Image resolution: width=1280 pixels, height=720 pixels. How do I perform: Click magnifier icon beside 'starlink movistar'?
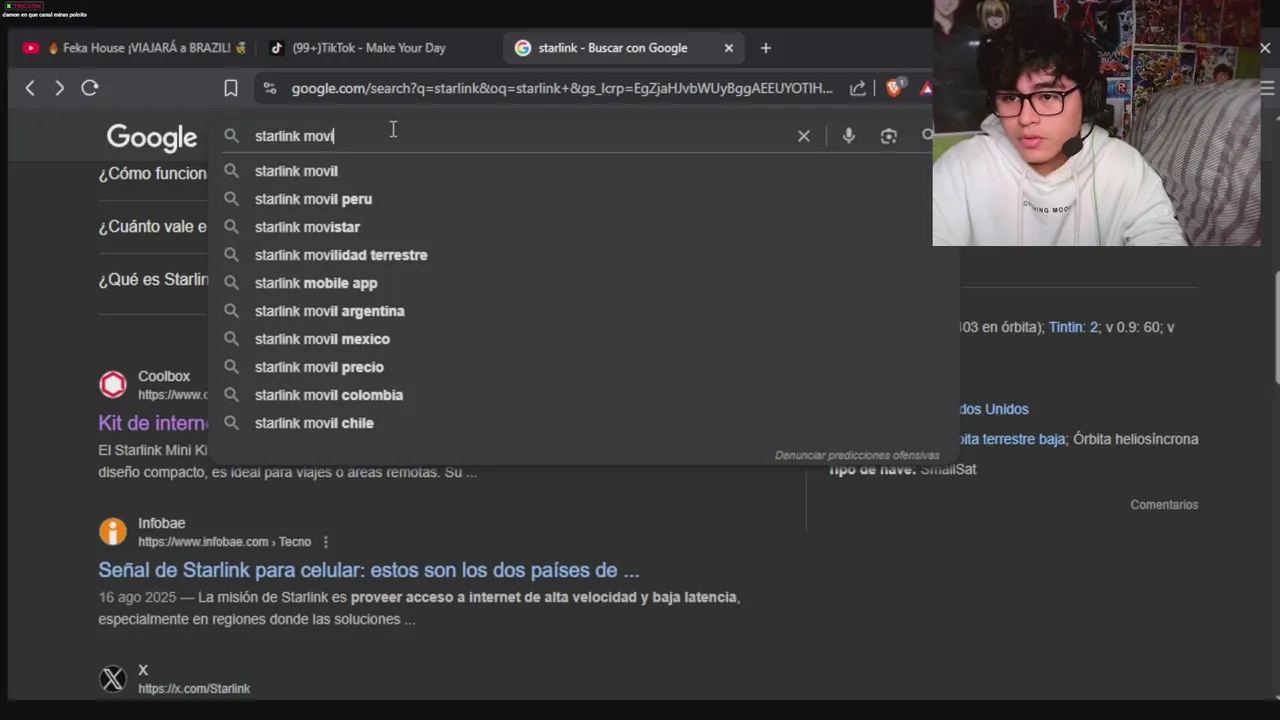coord(232,227)
